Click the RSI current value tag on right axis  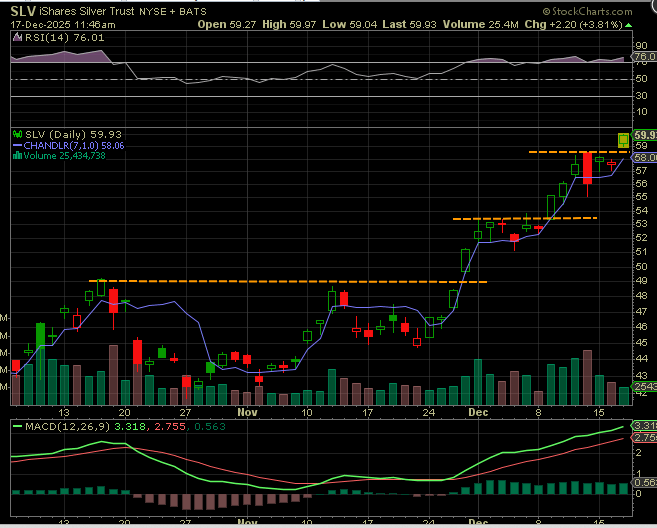point(645,56)
